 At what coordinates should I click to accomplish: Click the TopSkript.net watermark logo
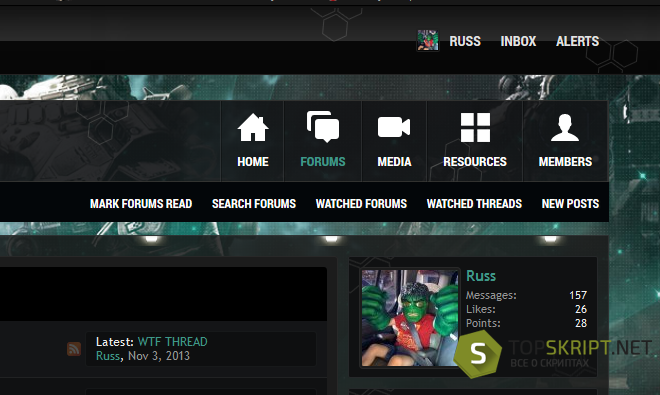coord(552,353)
